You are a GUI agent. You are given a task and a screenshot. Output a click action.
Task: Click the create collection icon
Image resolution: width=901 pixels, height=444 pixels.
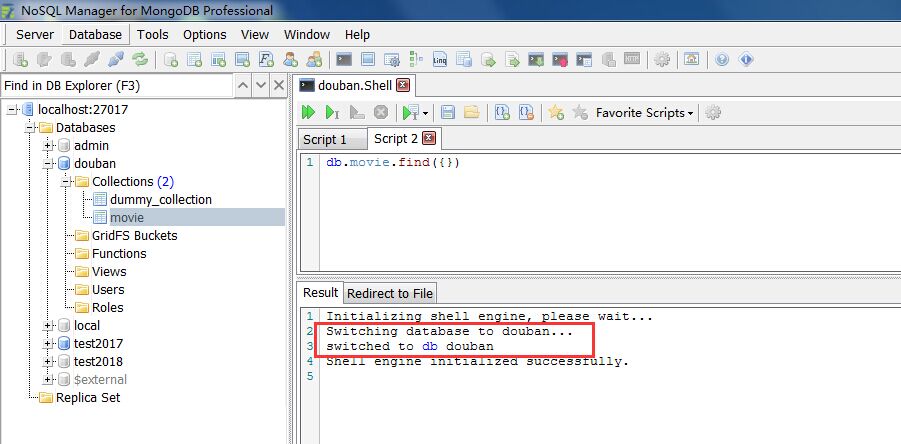point(195,59)
